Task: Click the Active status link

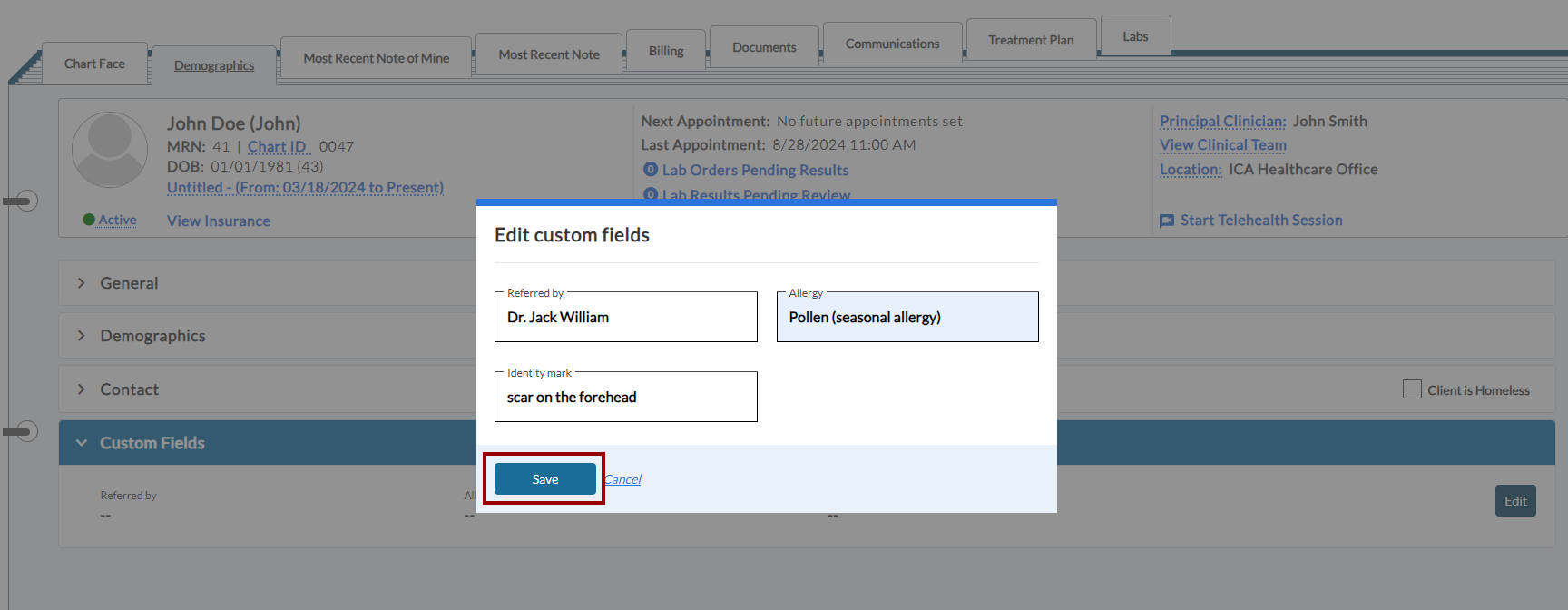Action: coord(117,220)
